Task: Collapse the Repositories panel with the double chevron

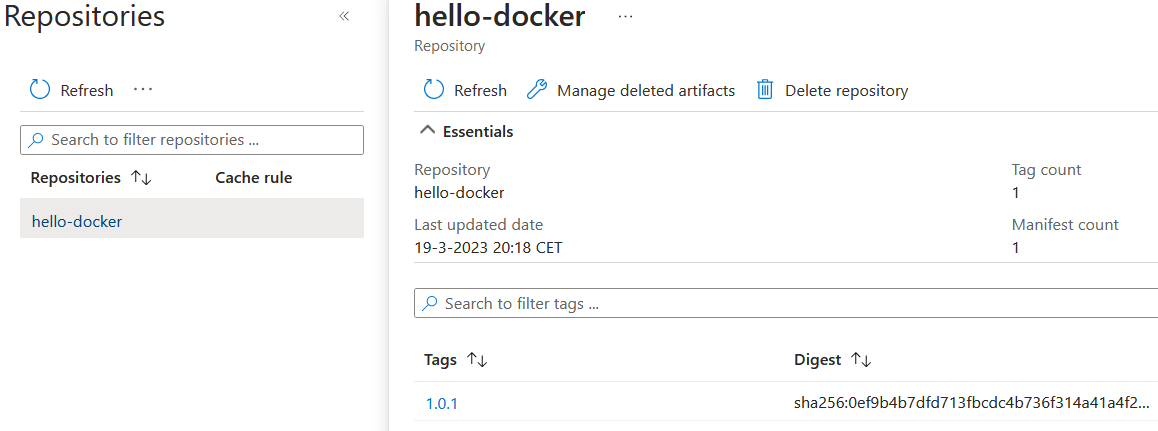Action: [344, 16]
